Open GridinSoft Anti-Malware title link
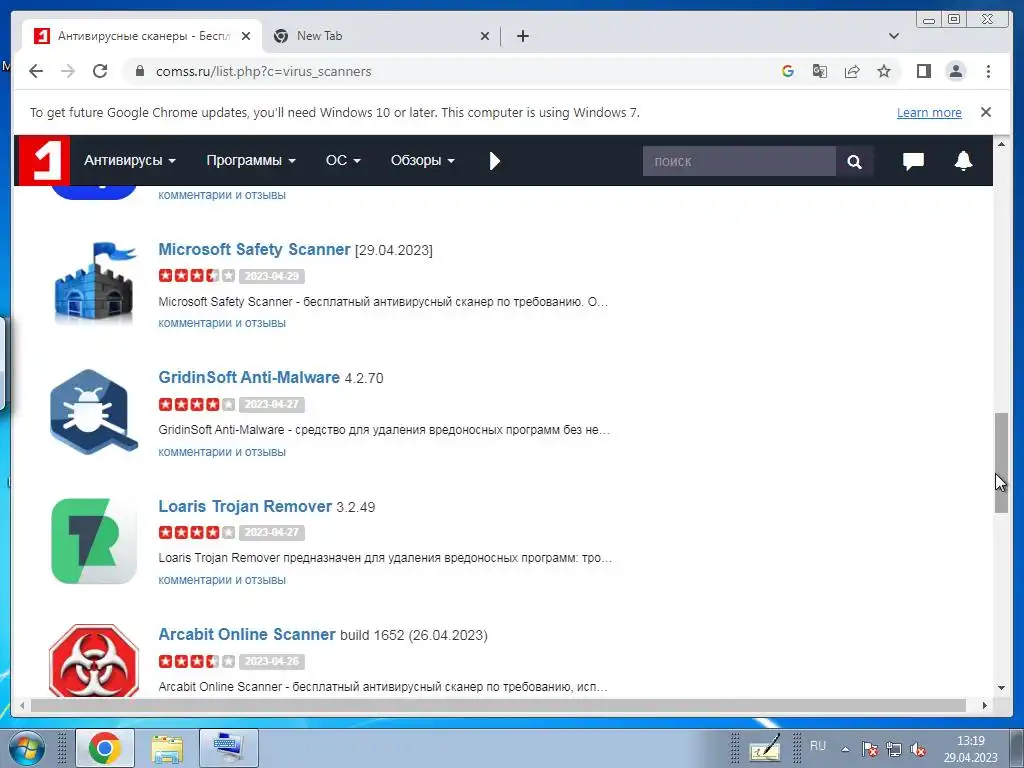Image resolution: width=1024 pixels, height=768 pixels. click(249, 377)
